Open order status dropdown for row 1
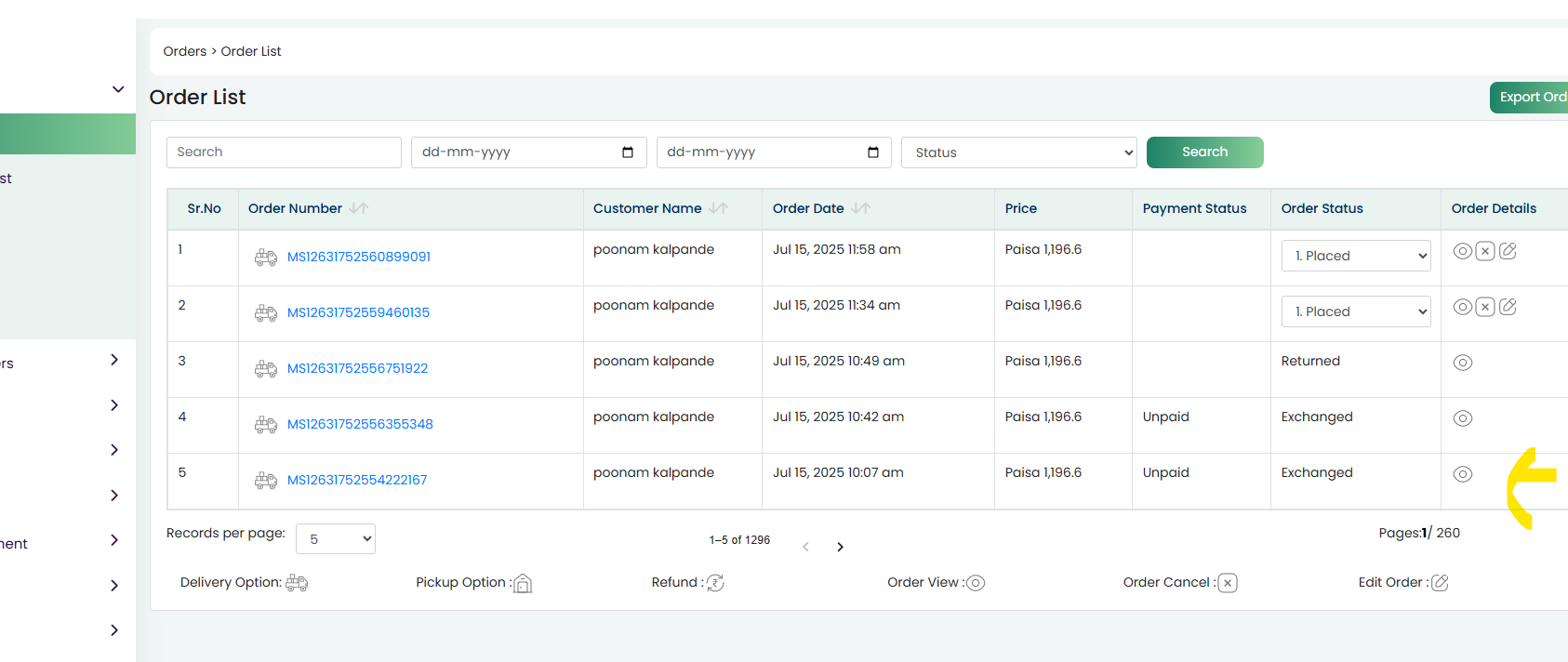1568x662 pixels. click(1356, 256)
